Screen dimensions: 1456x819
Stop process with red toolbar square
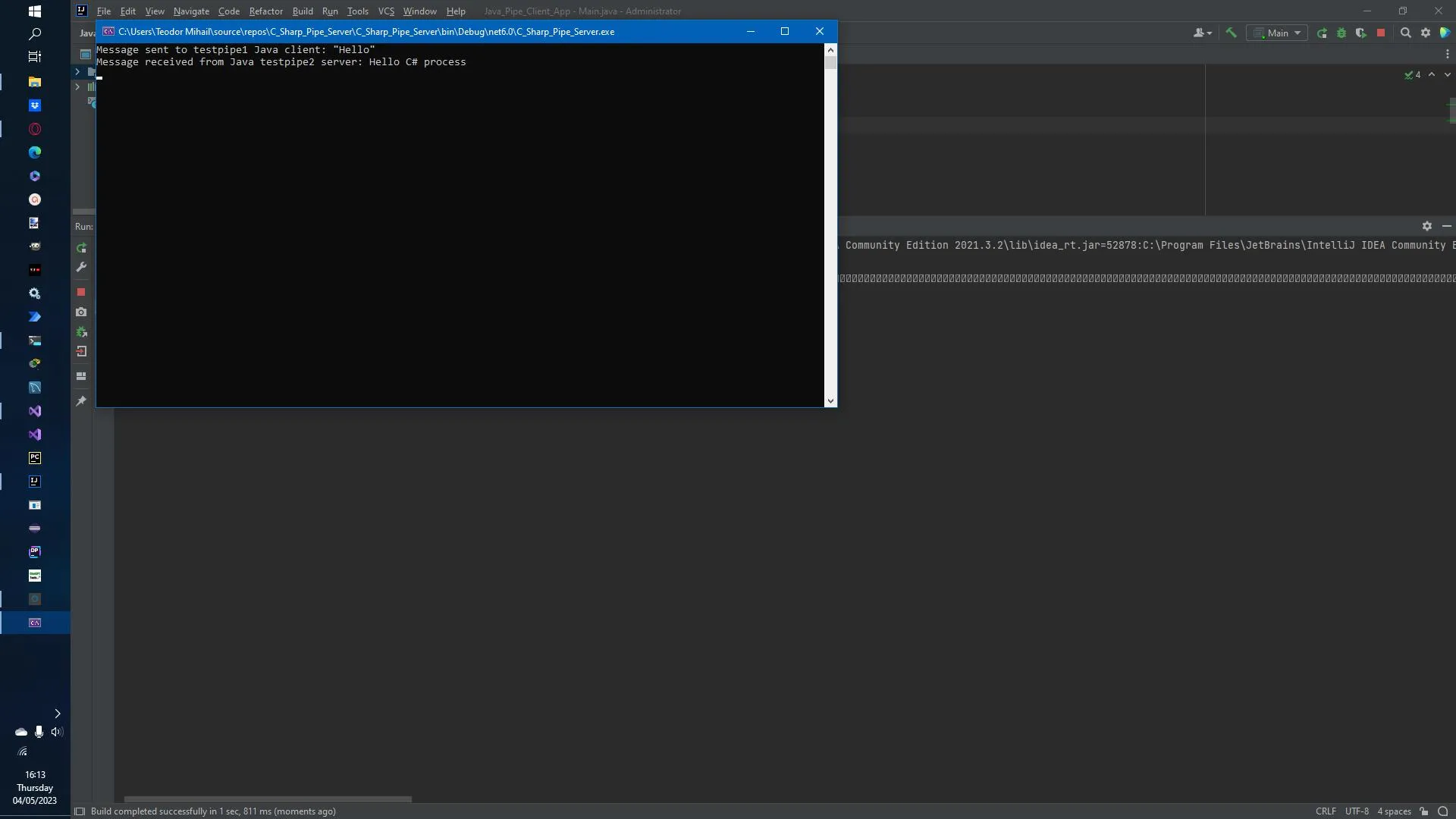pos(1381,33)
